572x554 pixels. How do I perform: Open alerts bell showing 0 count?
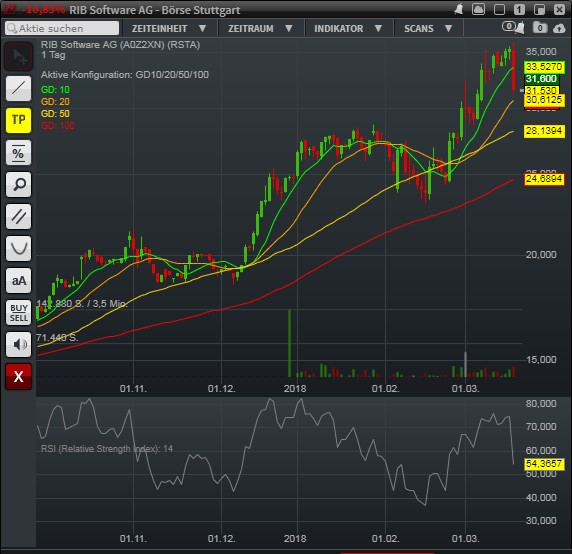[x=513, y=27]
